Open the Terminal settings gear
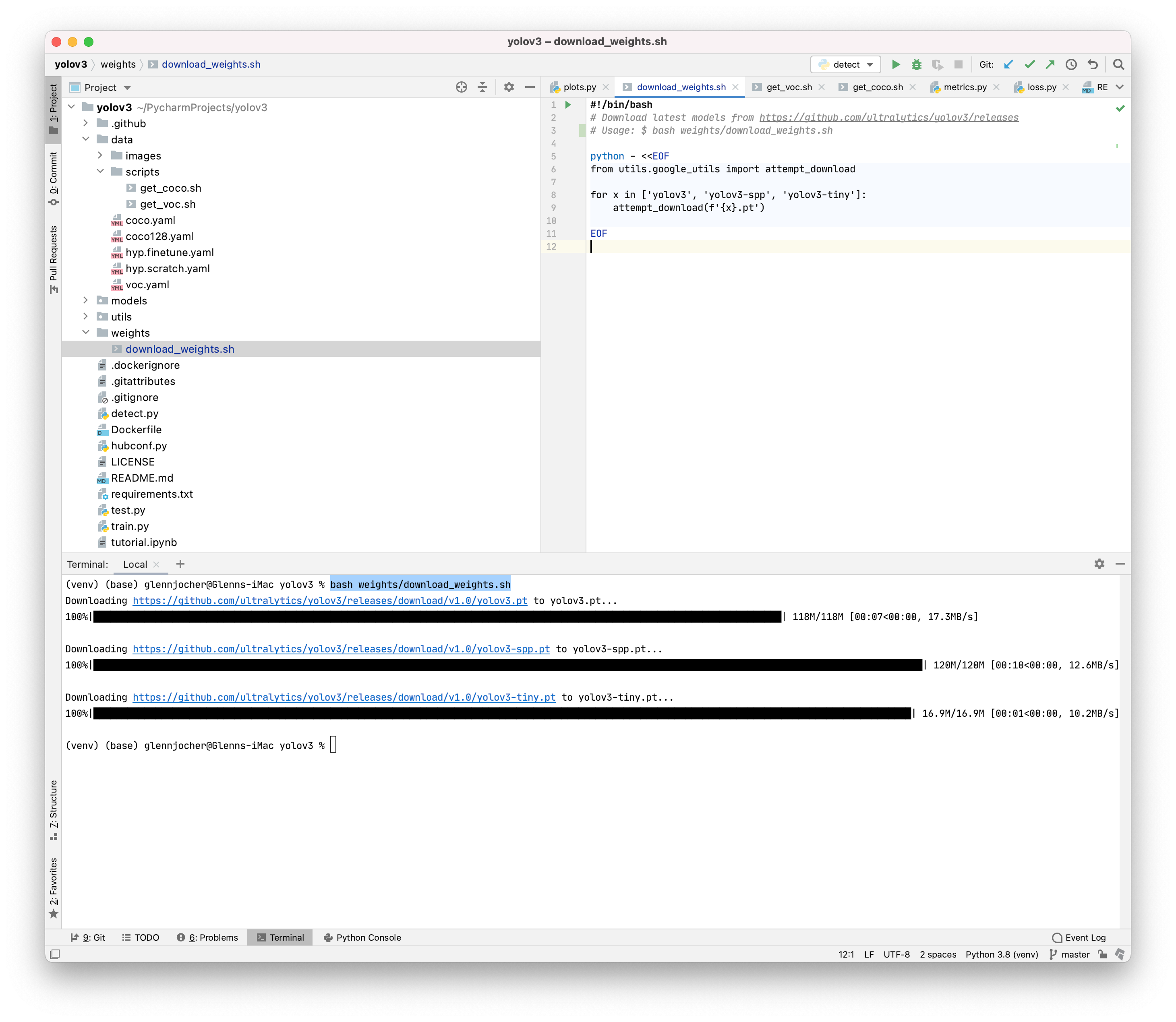 pyautogui.click(x=1099, y=564)
